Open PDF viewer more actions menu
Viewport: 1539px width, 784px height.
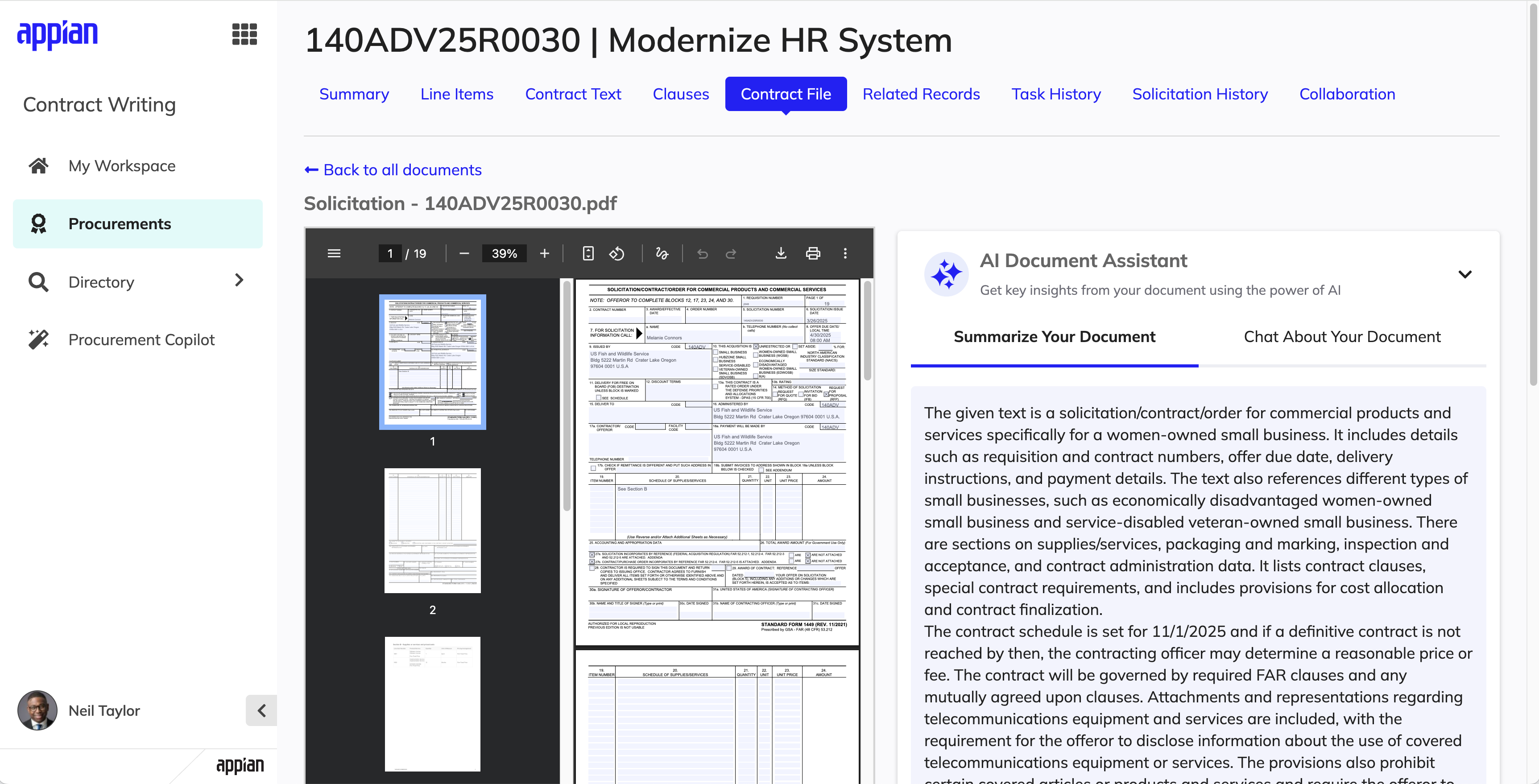pos(845,253)
